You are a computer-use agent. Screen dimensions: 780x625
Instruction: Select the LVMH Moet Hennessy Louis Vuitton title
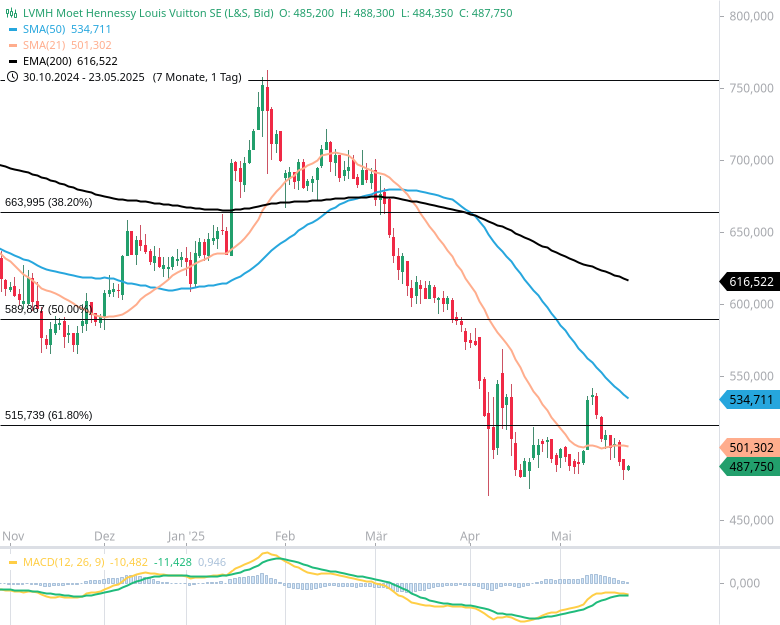tap(148, 13)
